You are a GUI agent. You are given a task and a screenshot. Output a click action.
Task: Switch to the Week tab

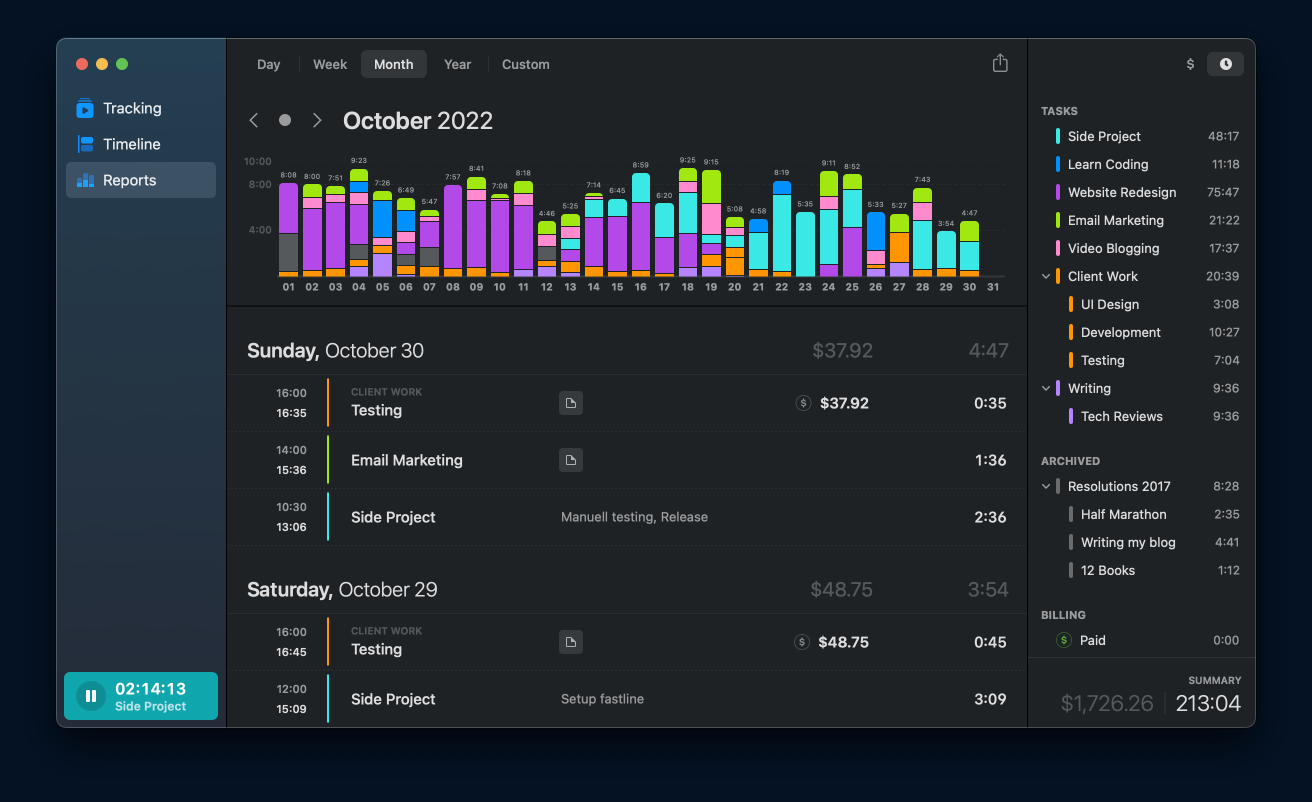pyautogui.click(x=330, y=63)
